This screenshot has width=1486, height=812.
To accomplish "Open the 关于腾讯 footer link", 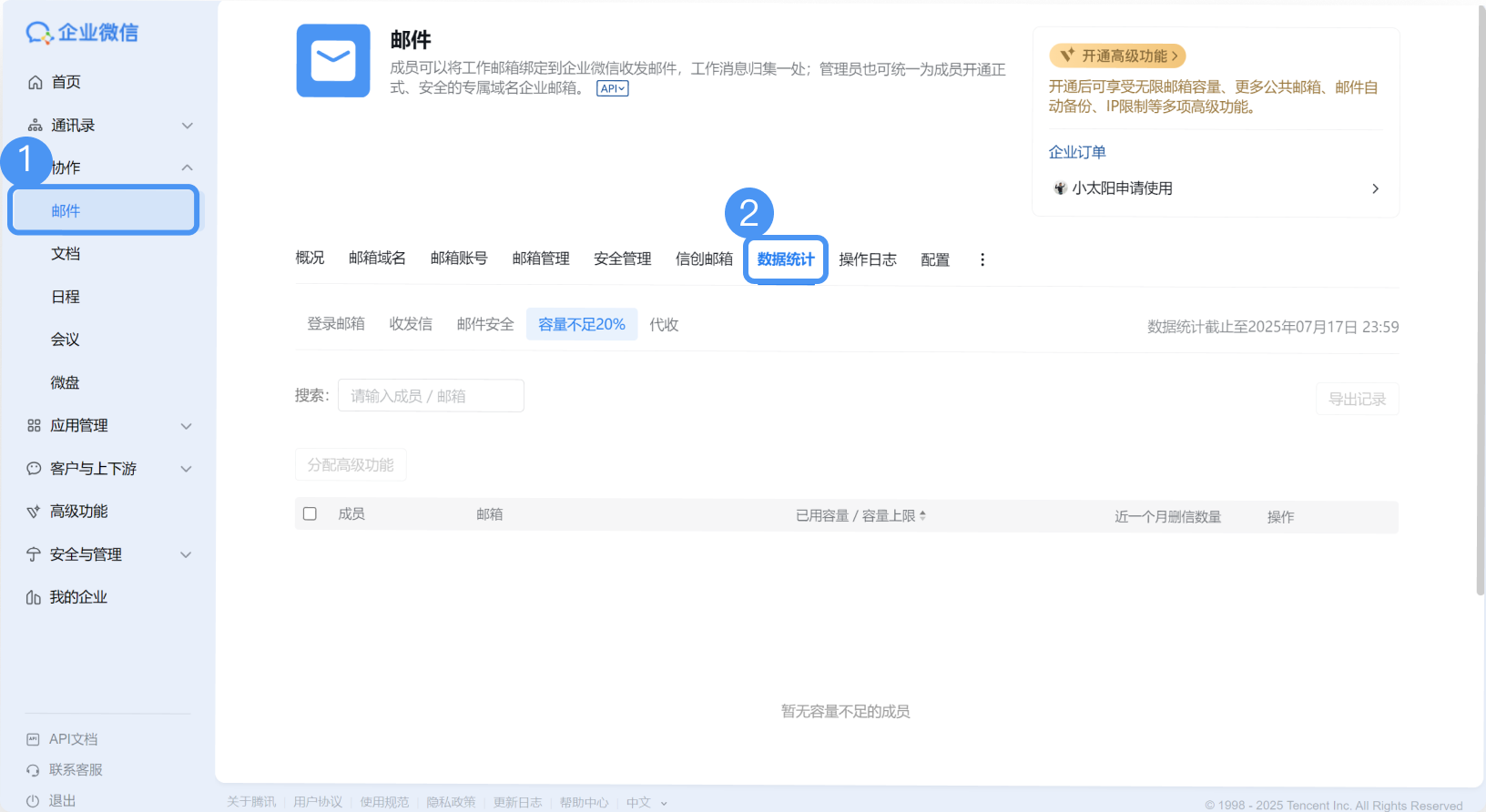I will (x=251, y=802).
